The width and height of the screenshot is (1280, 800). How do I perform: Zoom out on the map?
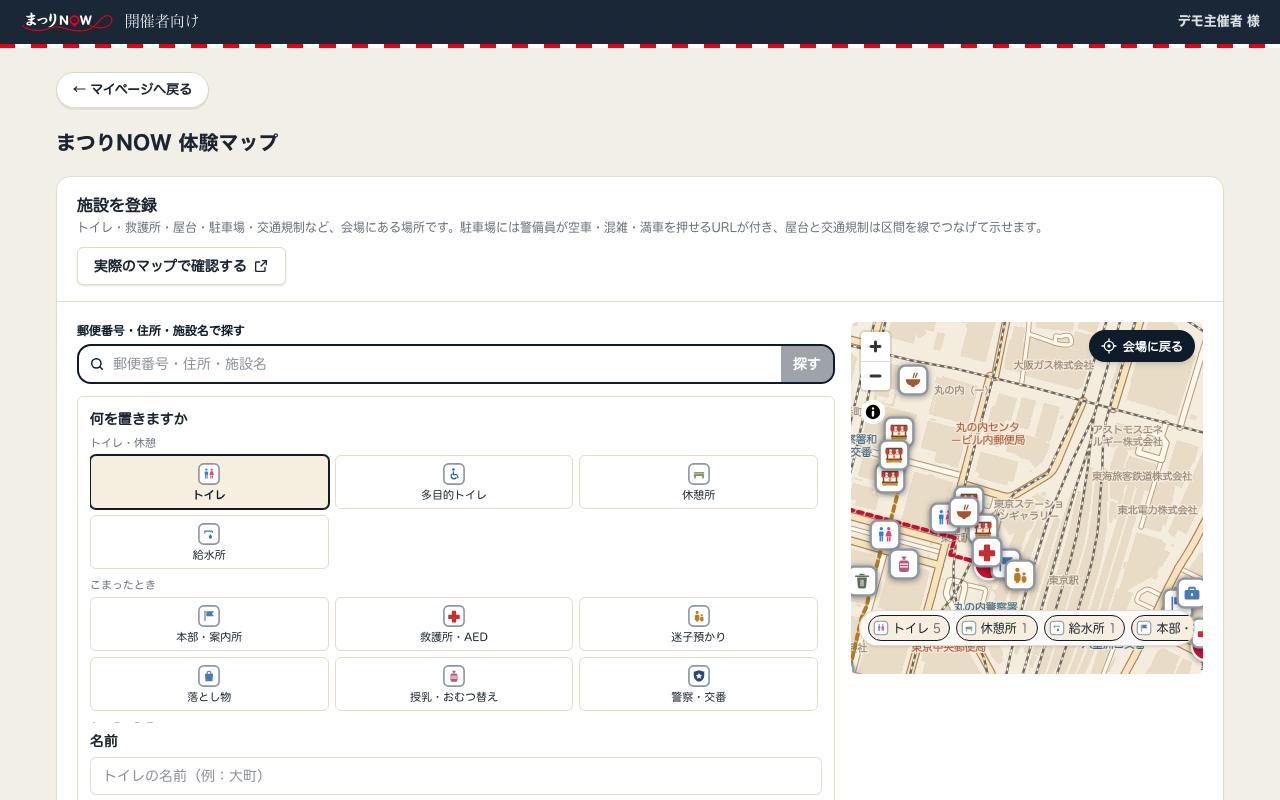(875, 376)
